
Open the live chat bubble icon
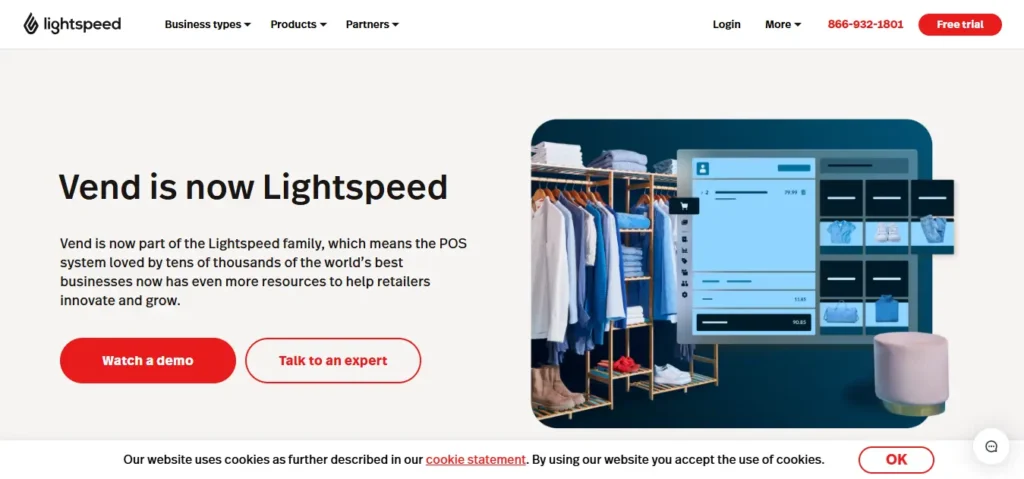pos(991,446)
